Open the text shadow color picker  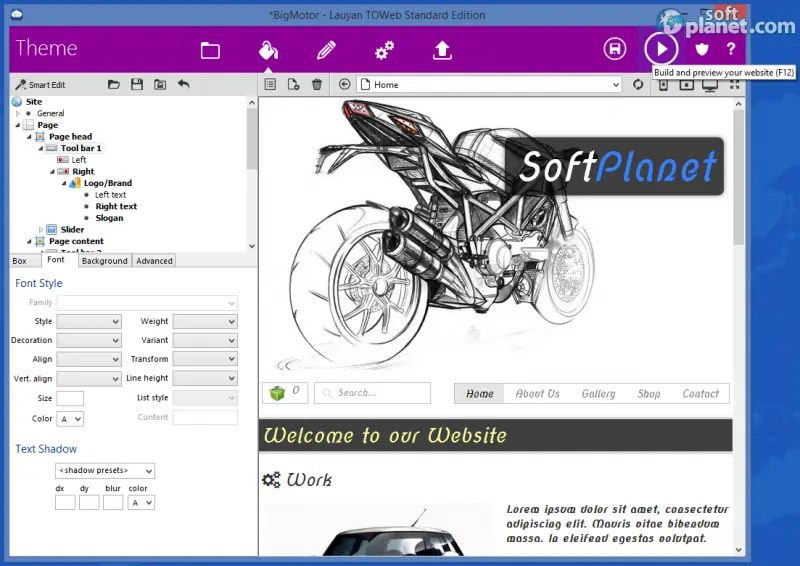tap(141, 503)
